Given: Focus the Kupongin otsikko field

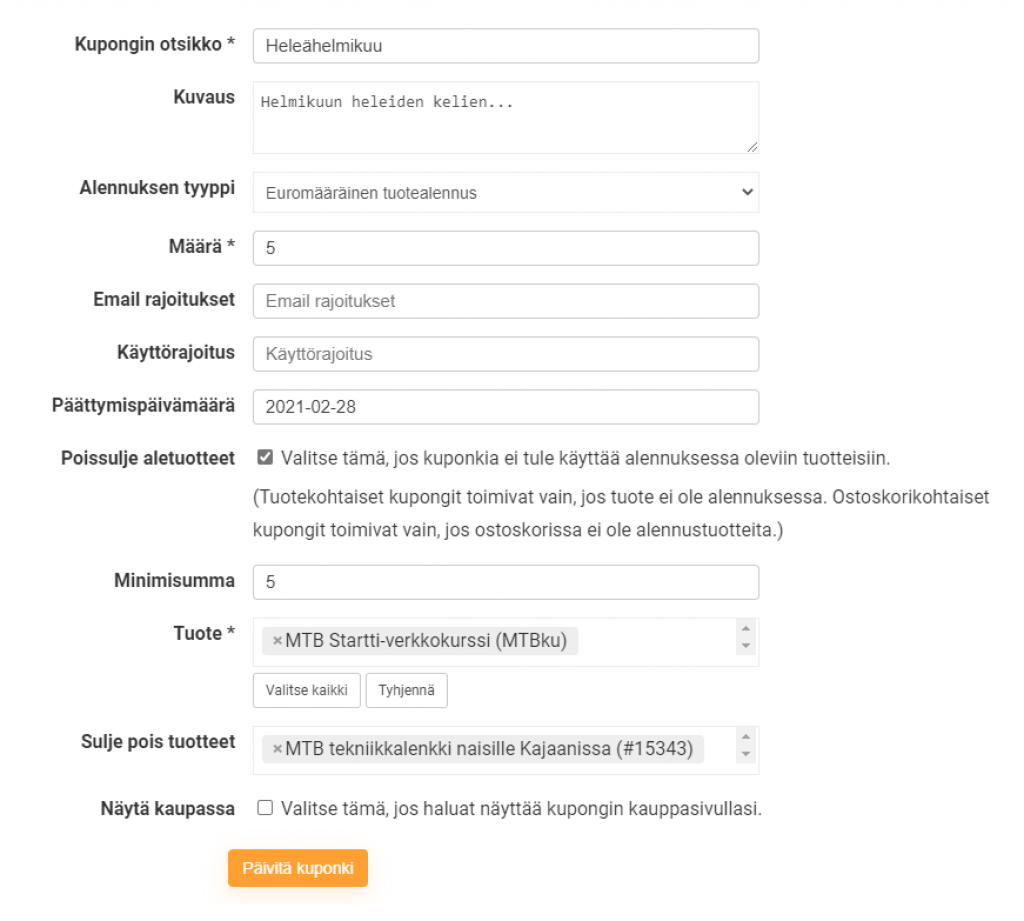Looking at the screenshot, I should tap(505, 46).
